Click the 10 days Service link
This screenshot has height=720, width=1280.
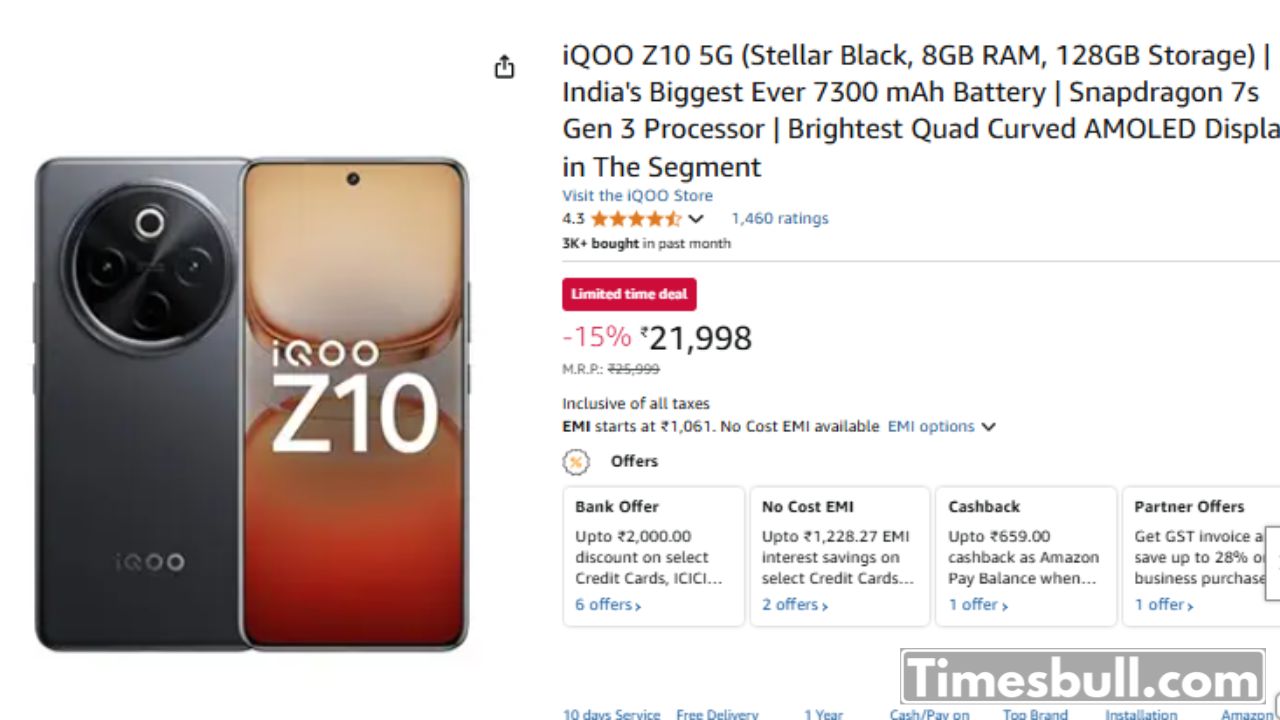click(611, 714)
